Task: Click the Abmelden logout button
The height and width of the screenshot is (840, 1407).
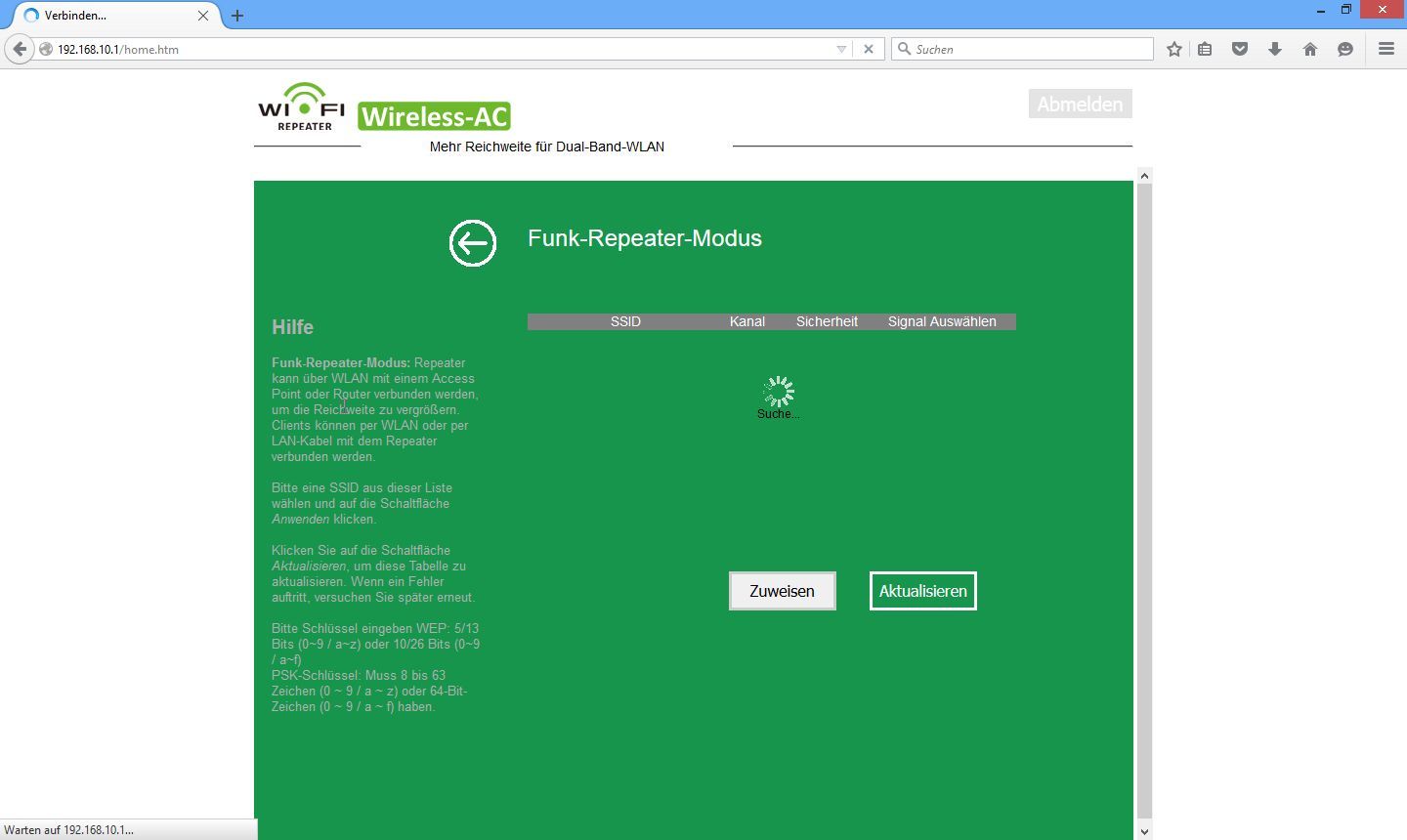Action: click(x=1080, y=104)
